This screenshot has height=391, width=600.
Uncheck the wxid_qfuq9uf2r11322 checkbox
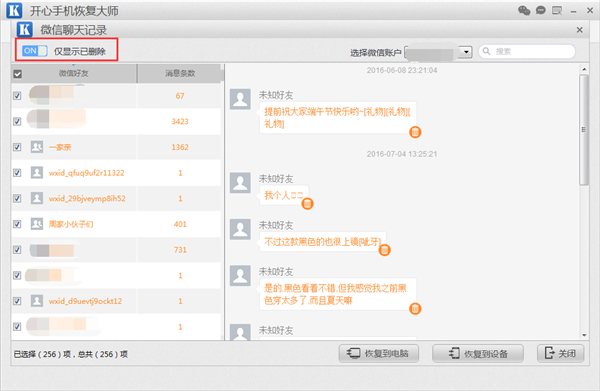[17, 173]
